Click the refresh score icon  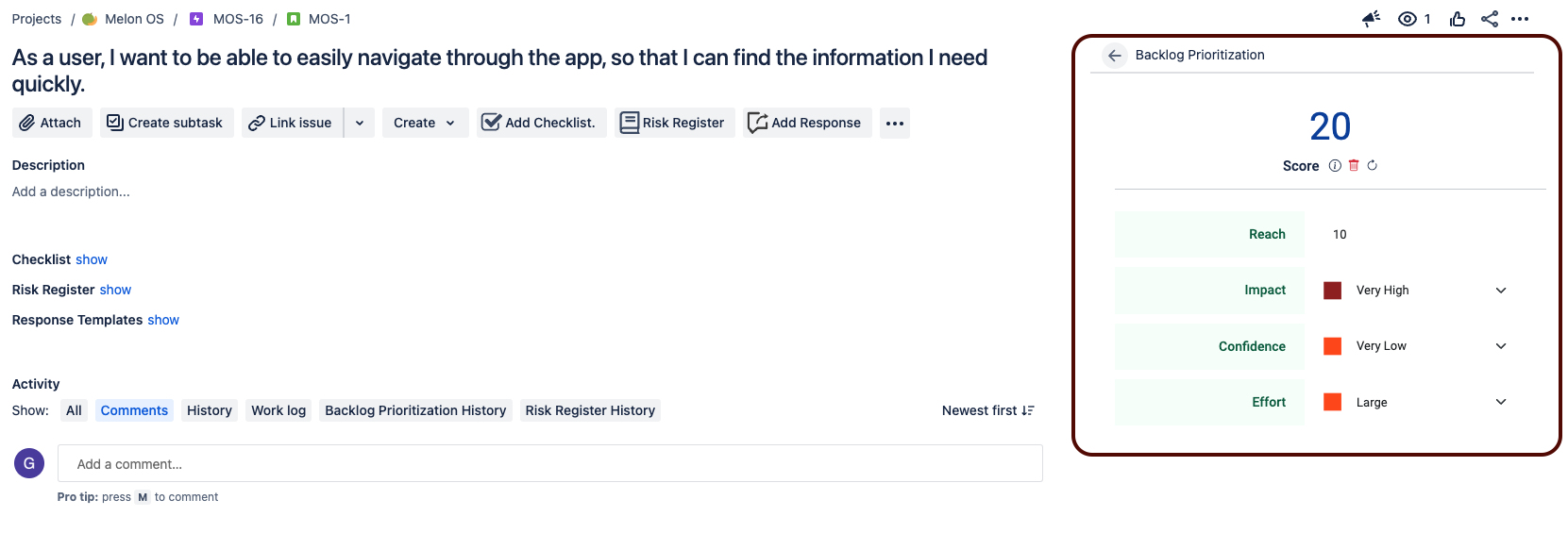[1373, 166]
